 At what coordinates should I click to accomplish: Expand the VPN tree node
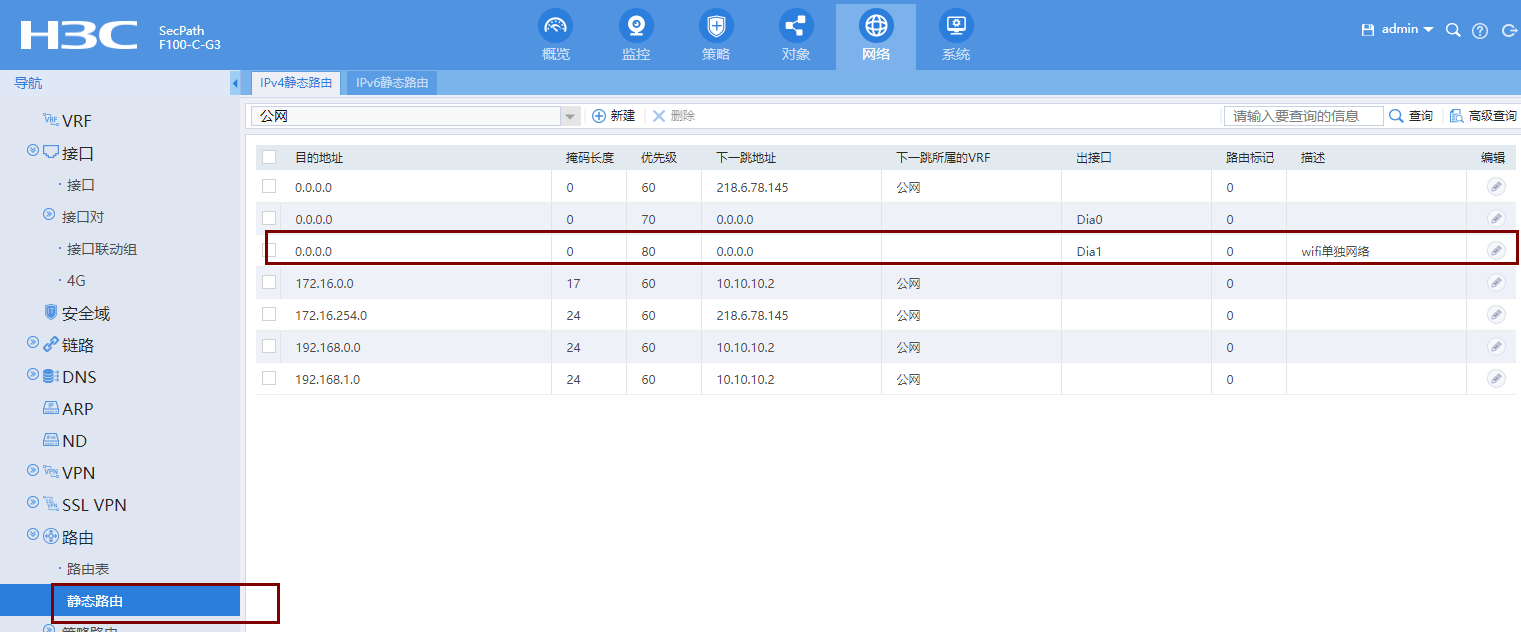pos(32,472)
